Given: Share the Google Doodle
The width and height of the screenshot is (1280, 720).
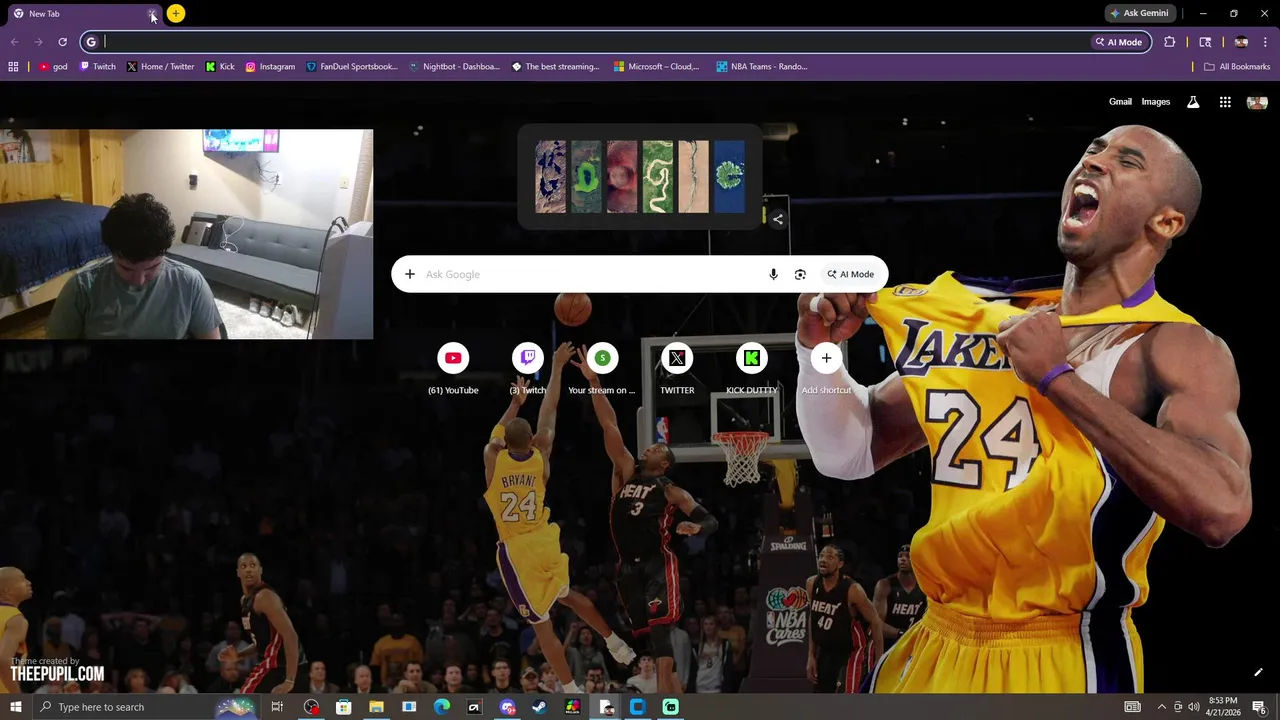Looking at the screenshot, I should (x=778, y=219).
